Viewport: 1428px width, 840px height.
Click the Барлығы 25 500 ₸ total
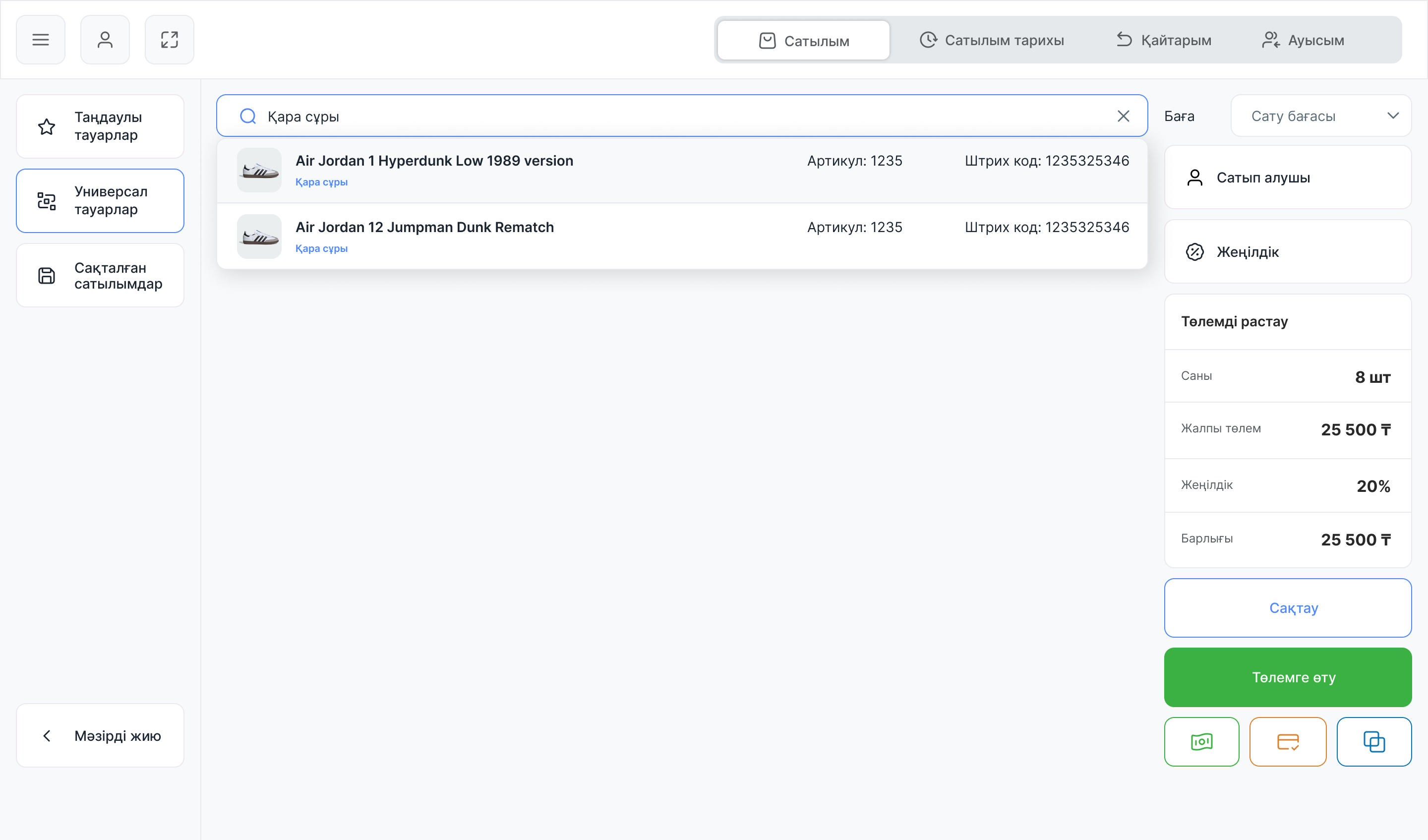[x=1356, y=540]
